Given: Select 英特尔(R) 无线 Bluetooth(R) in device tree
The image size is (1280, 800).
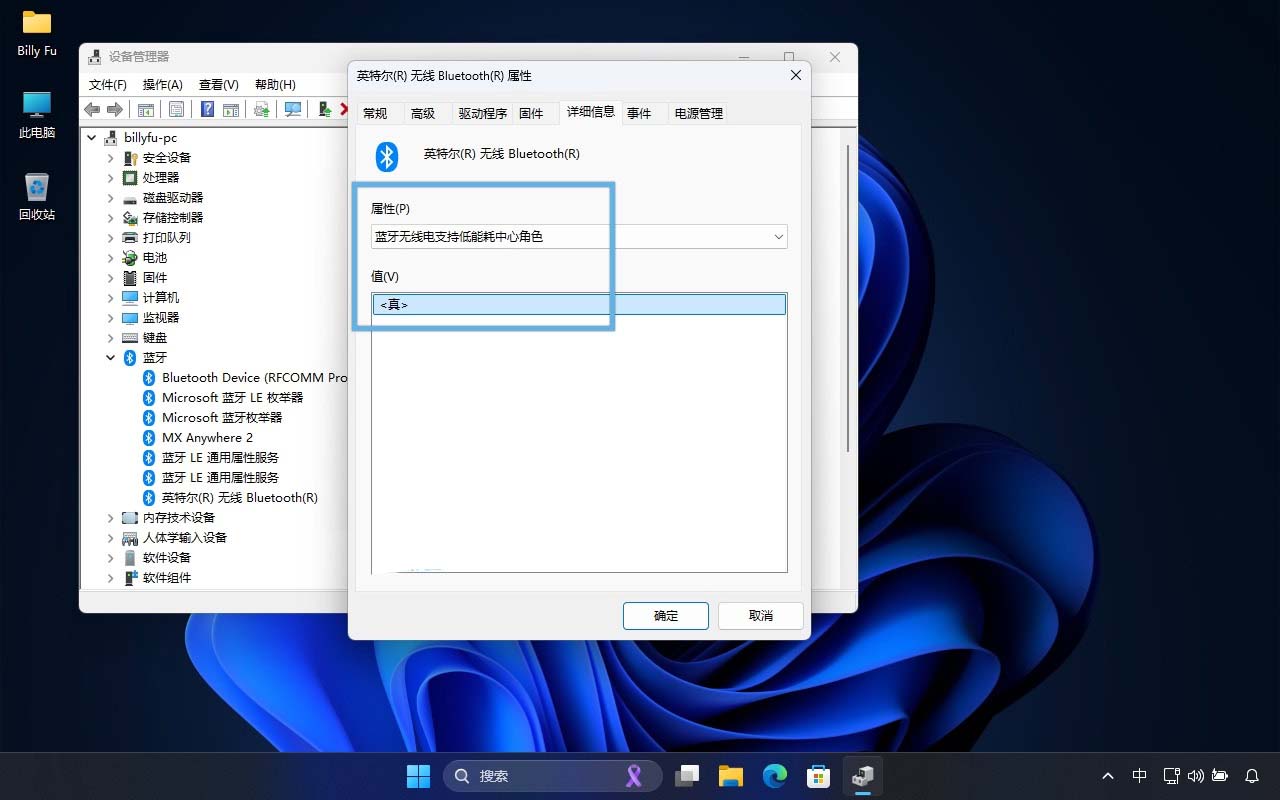Looking at the screenshot, I should tap(240, 497).
